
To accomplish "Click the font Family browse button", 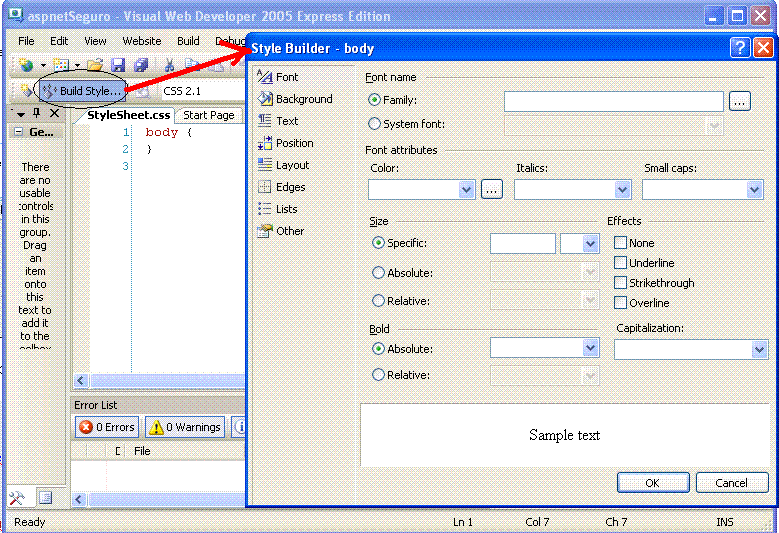I will click(x=740, y=101).
